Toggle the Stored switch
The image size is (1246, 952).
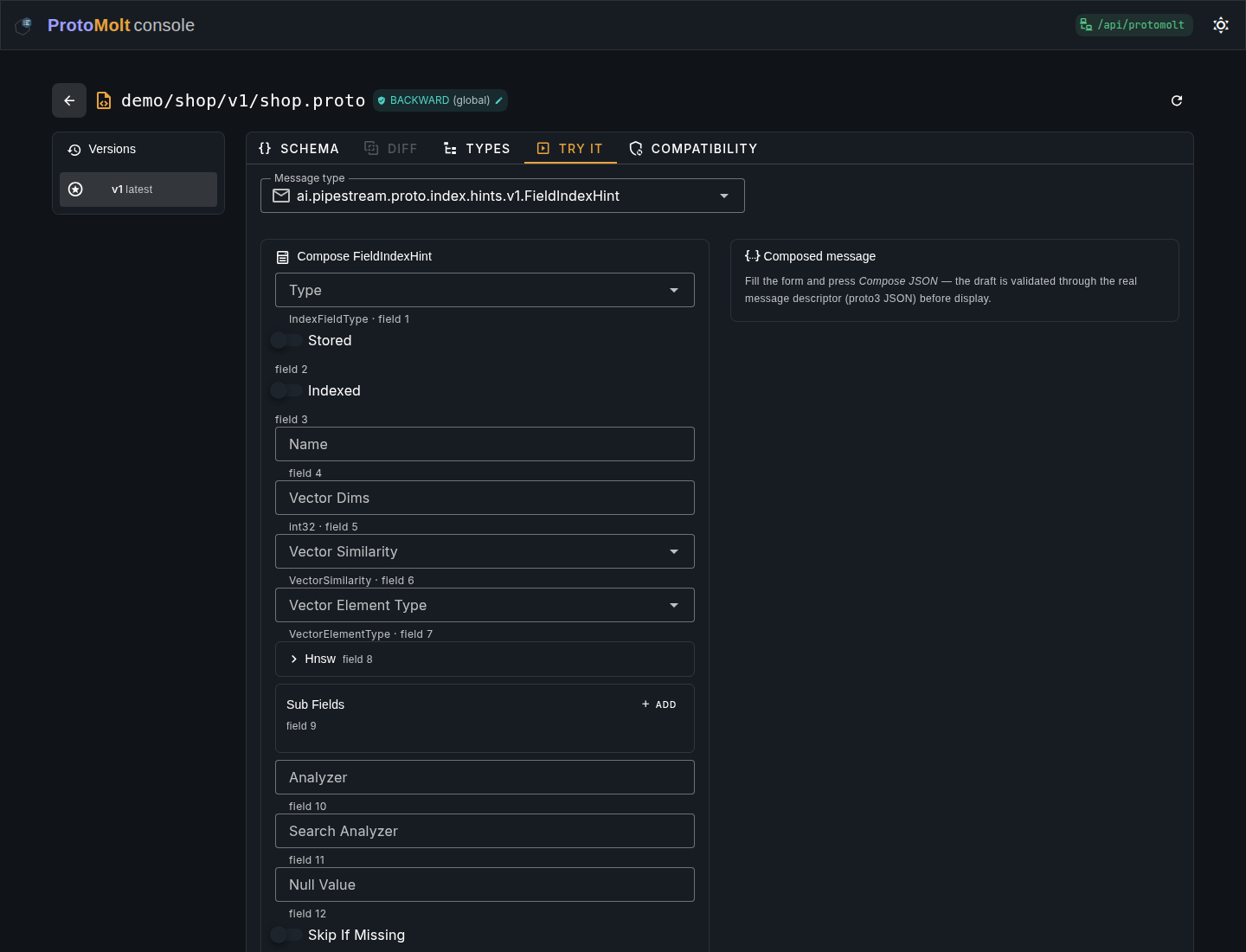tap(286, 340)
